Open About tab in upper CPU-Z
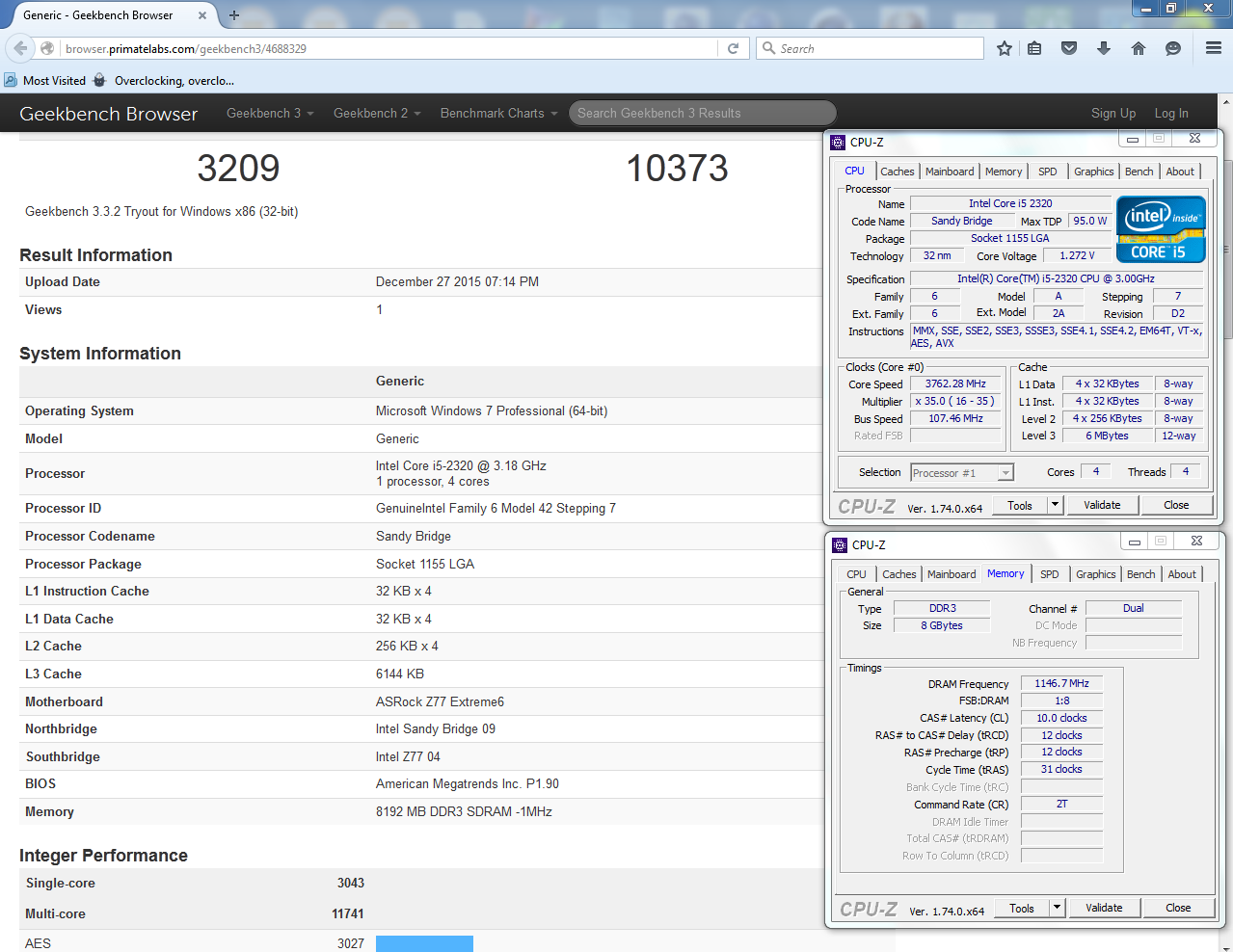The image size is (1233, 952). coord(1180,172)
